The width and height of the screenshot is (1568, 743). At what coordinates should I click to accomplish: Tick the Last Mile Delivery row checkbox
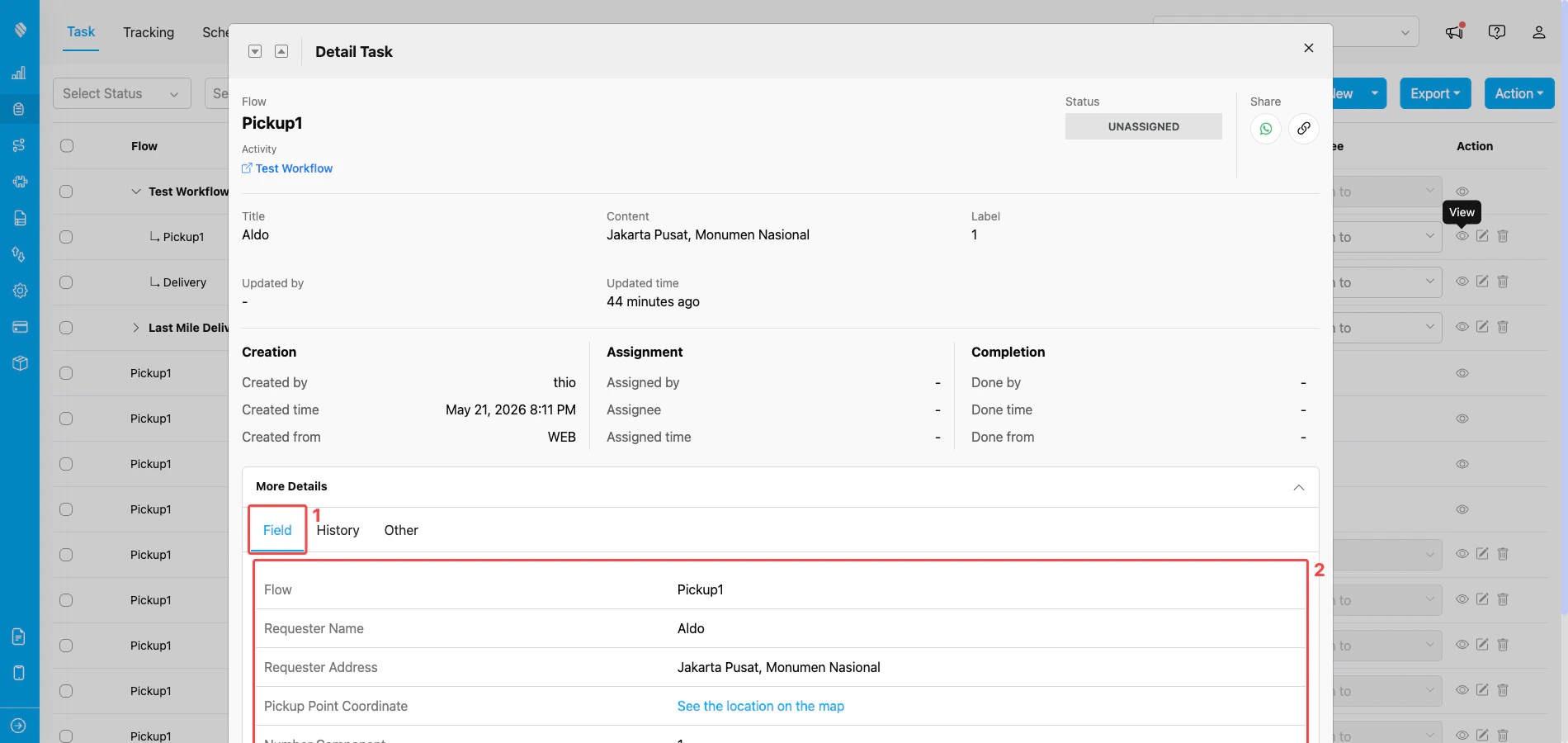pos(66,328)
